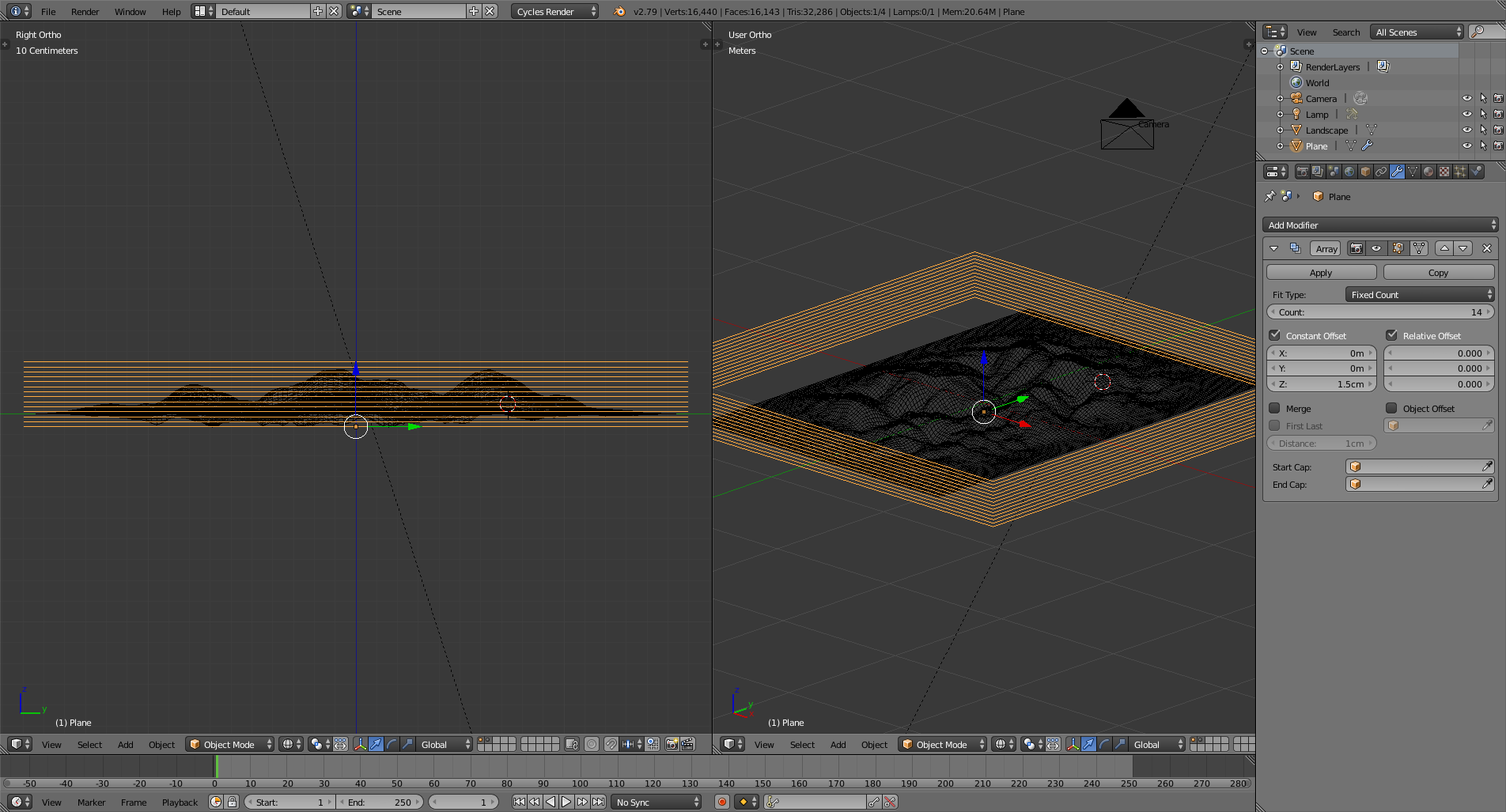
Task: Open the Render properties tab camera icon
Action: 1302,172
